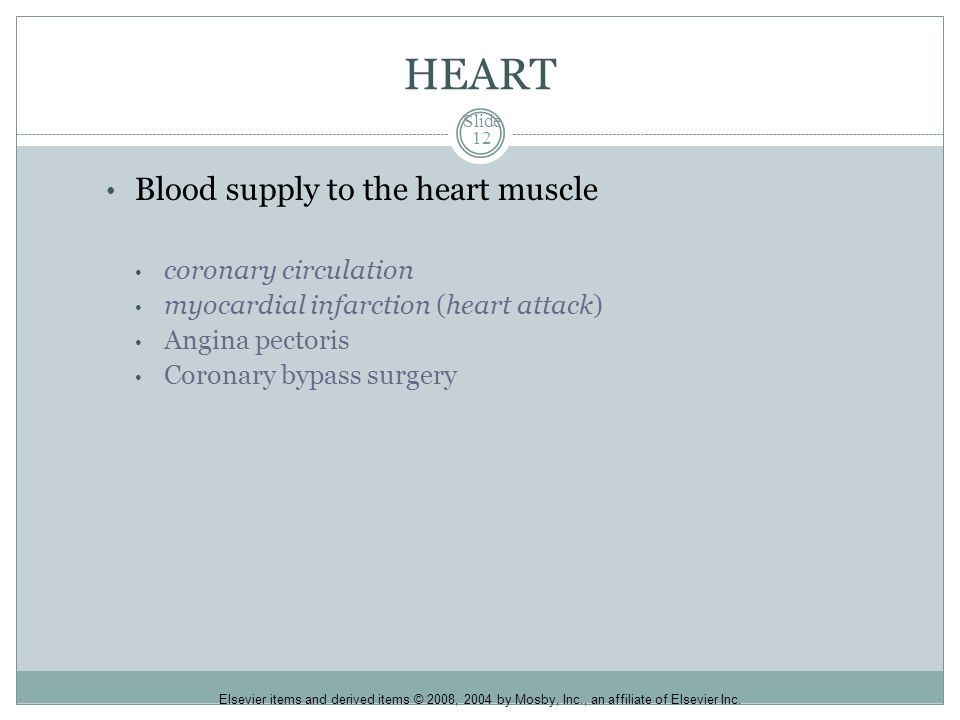This screenshot has height=720, width=960.
Task: Select the 'myocardial infarction' italic text
Action: pyautogui.click(x=297, y=306)
